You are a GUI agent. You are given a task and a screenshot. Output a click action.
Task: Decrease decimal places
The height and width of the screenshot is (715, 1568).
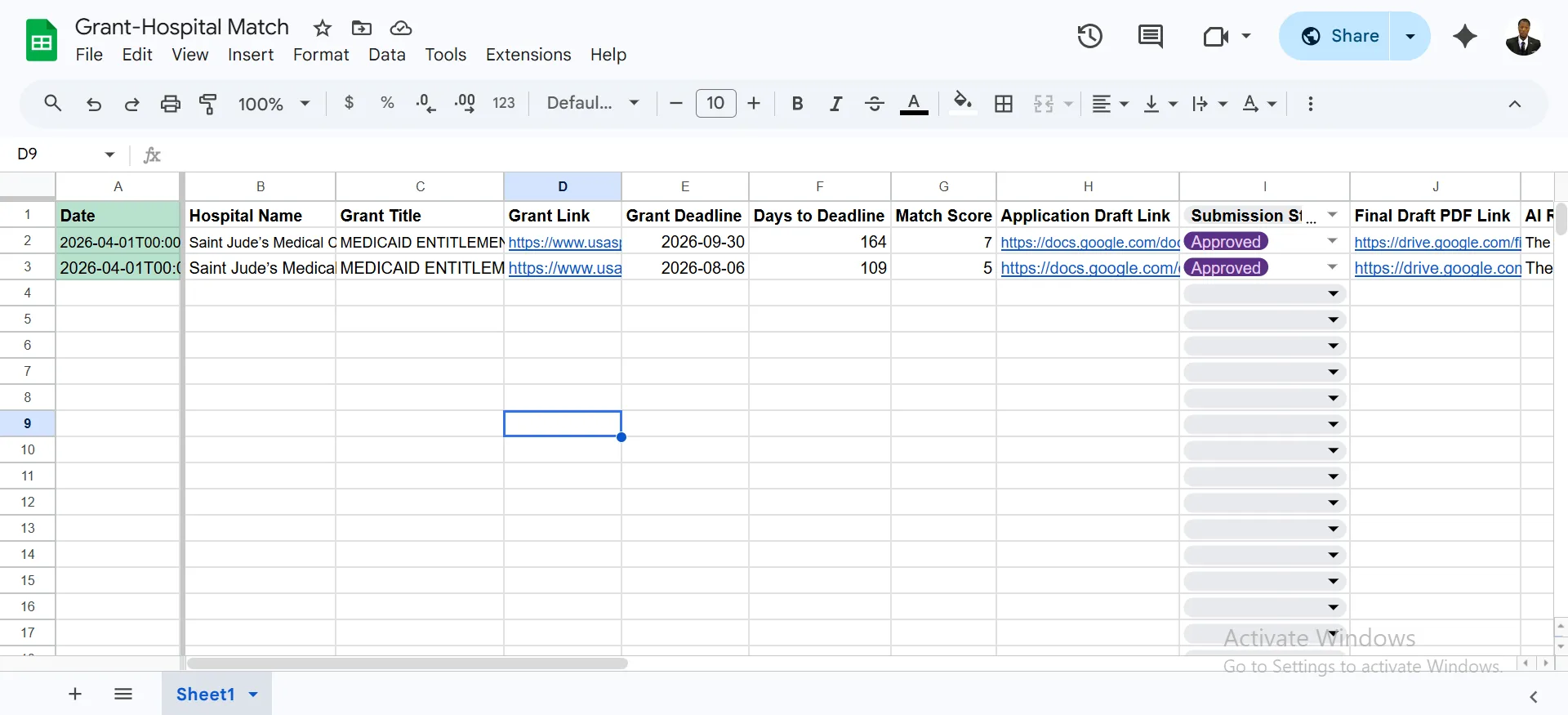point(425,104)
